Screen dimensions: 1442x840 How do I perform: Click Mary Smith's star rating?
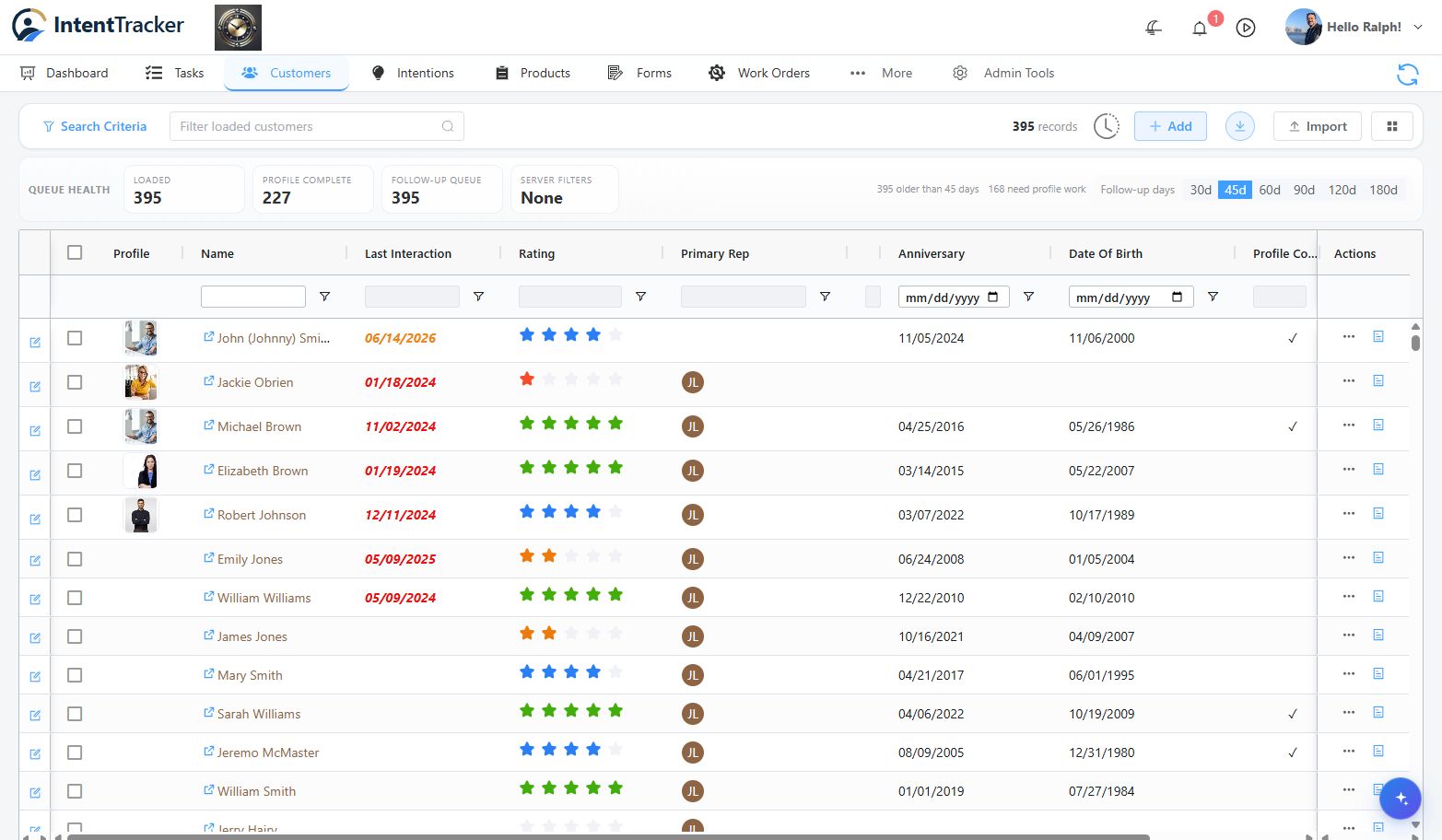(x=571, y=672)
